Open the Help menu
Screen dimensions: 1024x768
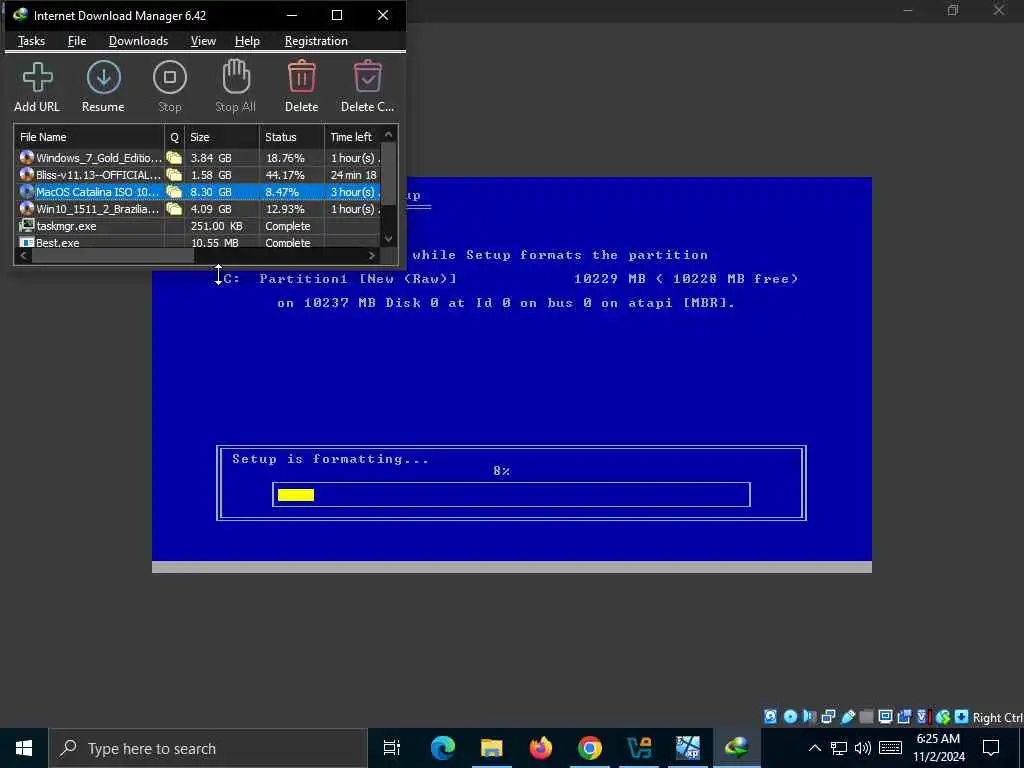[248, 40]
